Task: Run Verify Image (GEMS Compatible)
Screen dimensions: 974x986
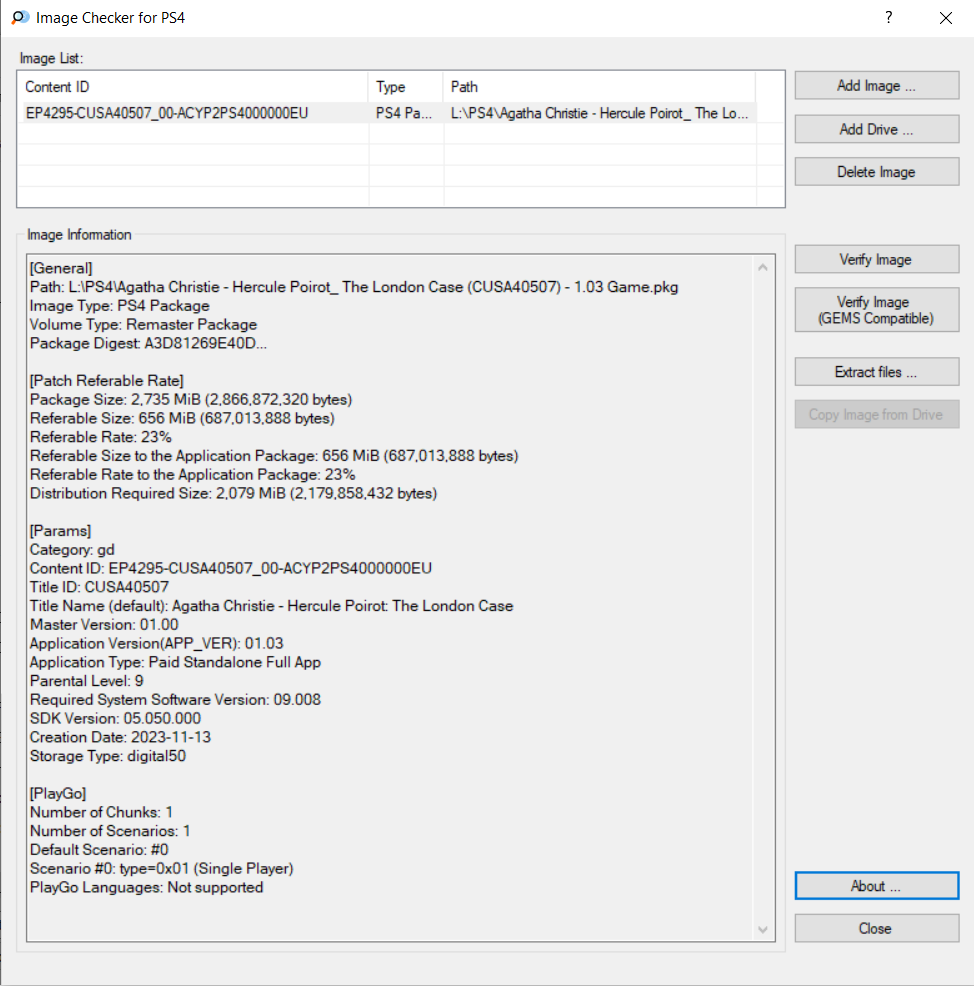Action: tap(877, 310)
